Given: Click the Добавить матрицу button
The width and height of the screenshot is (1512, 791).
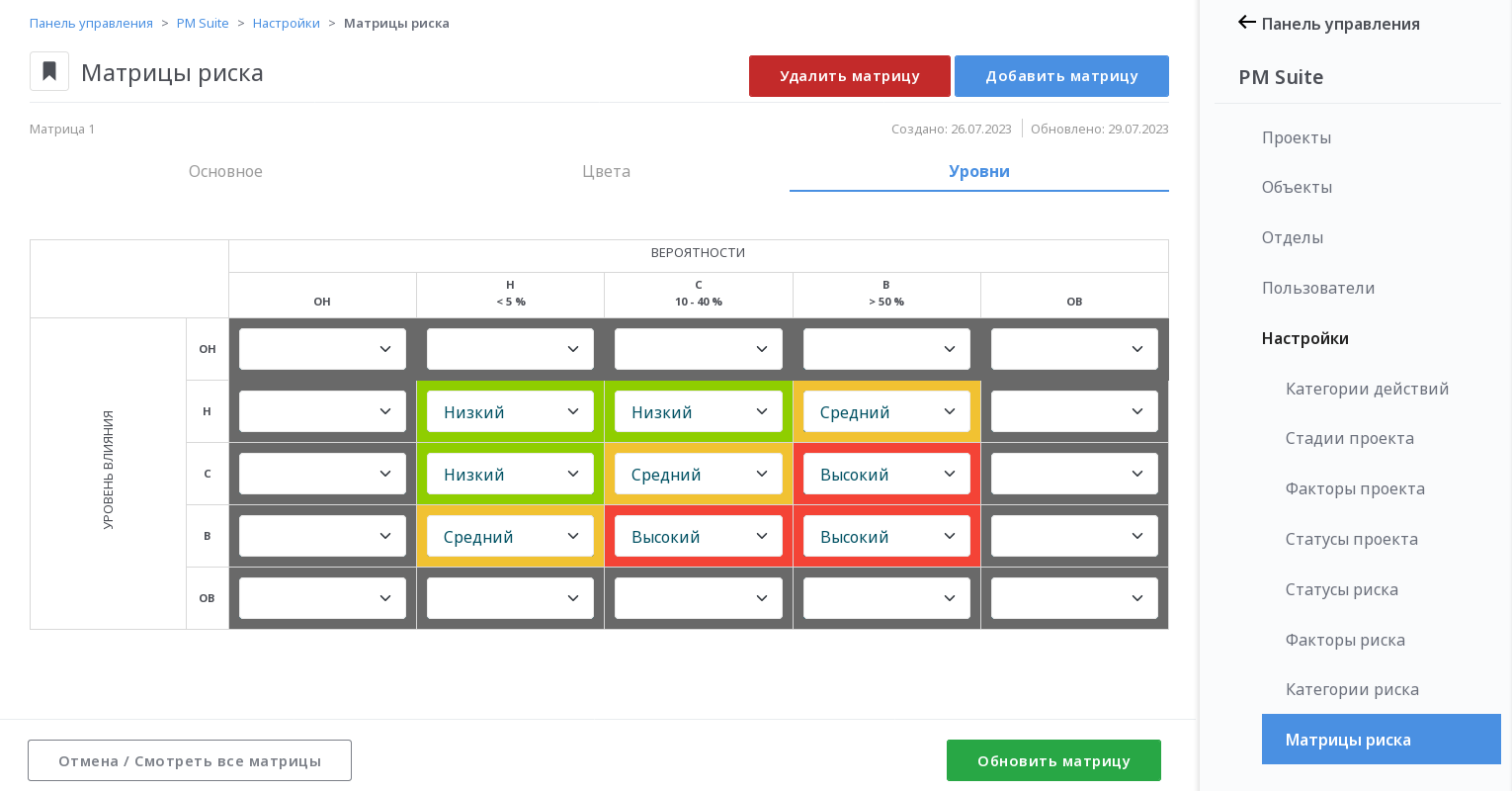Looking at the screenshot, I should (x=1061, y=76).
